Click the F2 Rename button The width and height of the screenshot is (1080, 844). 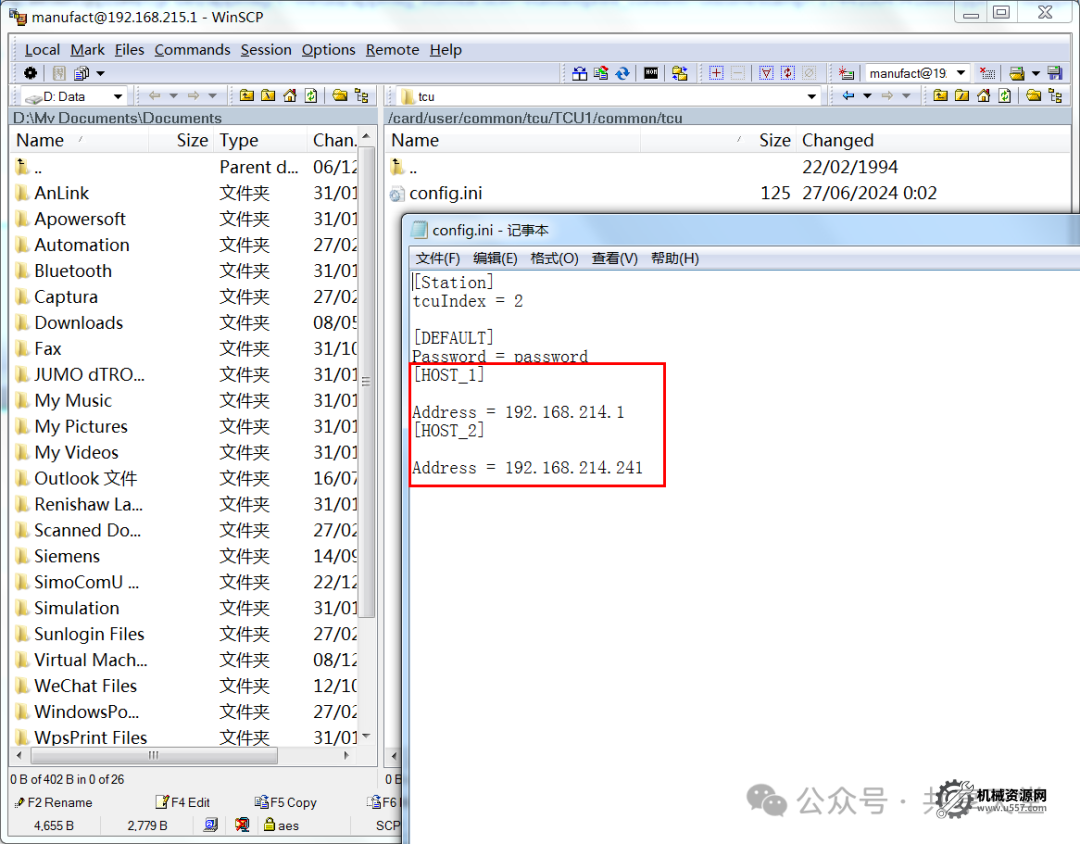(x=55, y=802)
